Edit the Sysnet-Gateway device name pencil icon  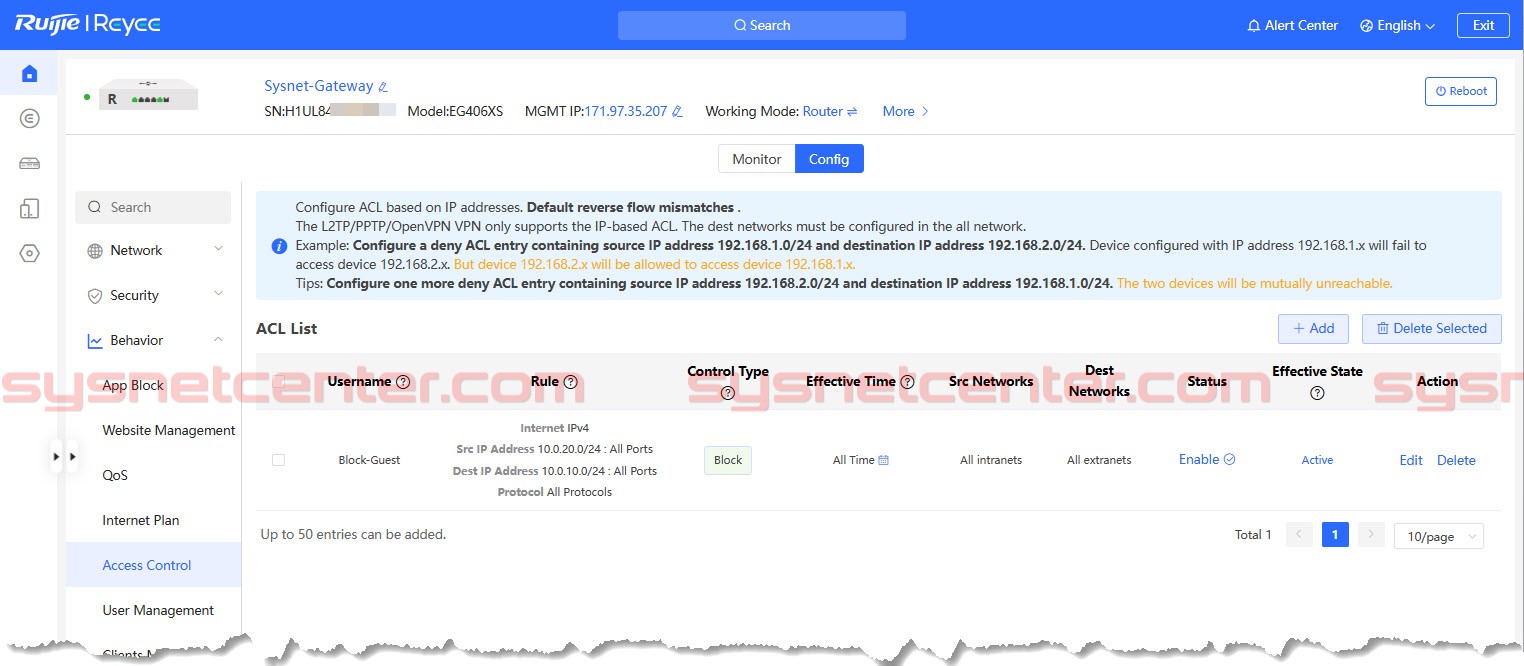[383, 87]
